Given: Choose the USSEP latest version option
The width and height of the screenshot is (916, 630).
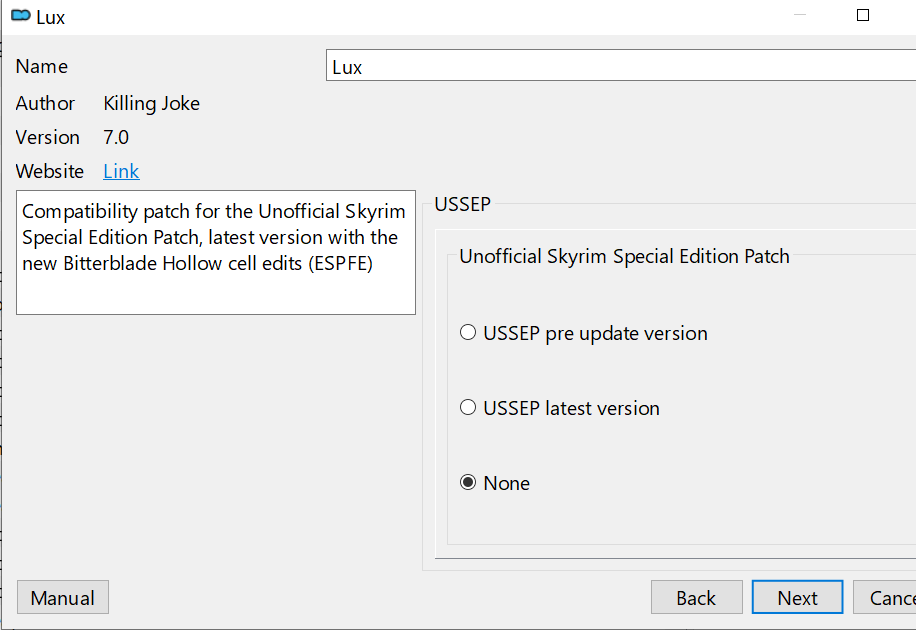Looking at the screenshot, I should 468,408.
